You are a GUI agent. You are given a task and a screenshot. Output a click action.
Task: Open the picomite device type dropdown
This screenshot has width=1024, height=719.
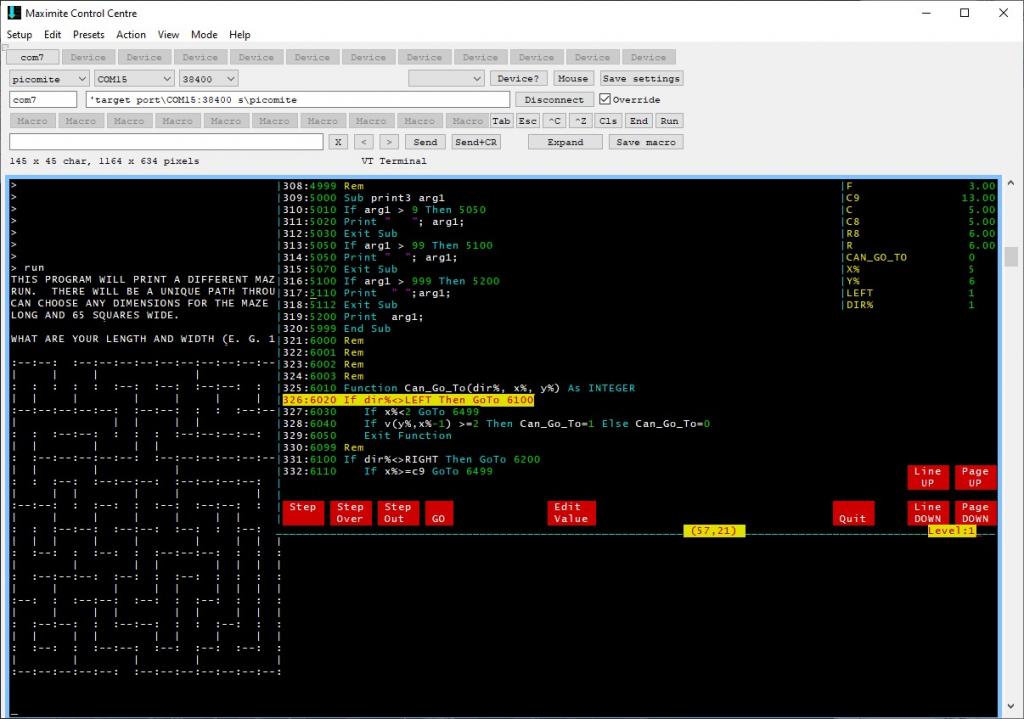pyautogui.click(x=49, y=78)
